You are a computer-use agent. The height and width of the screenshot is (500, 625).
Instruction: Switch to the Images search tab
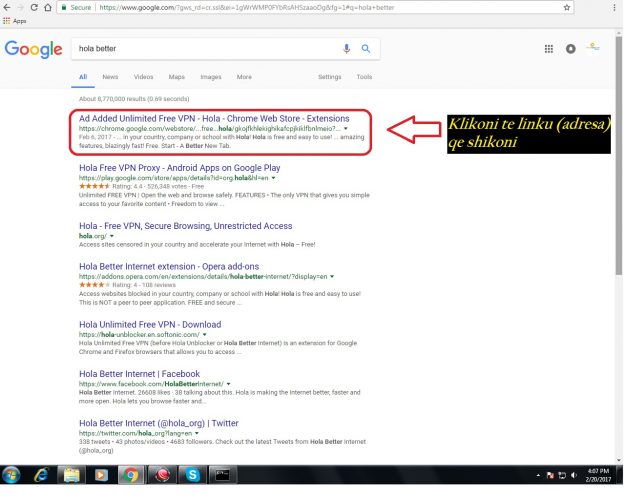coord(211,77)
